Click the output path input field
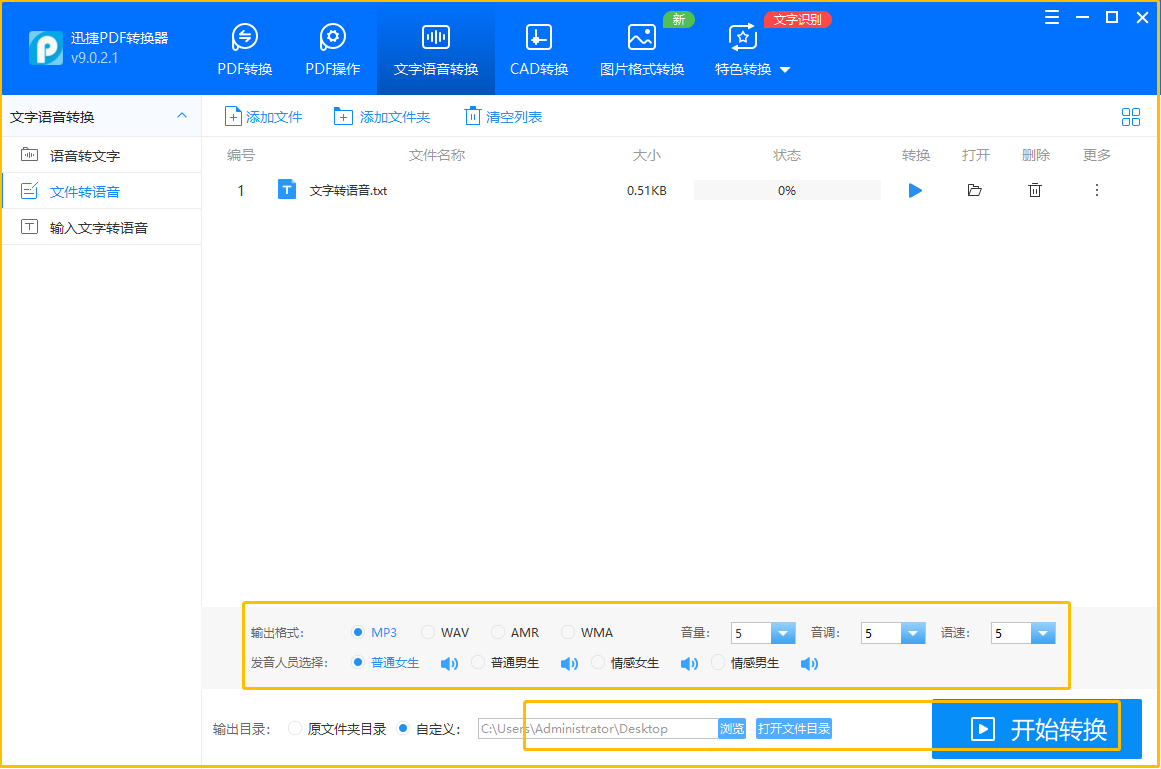This screenshot has width=1161, height=769. click(598, 729)
